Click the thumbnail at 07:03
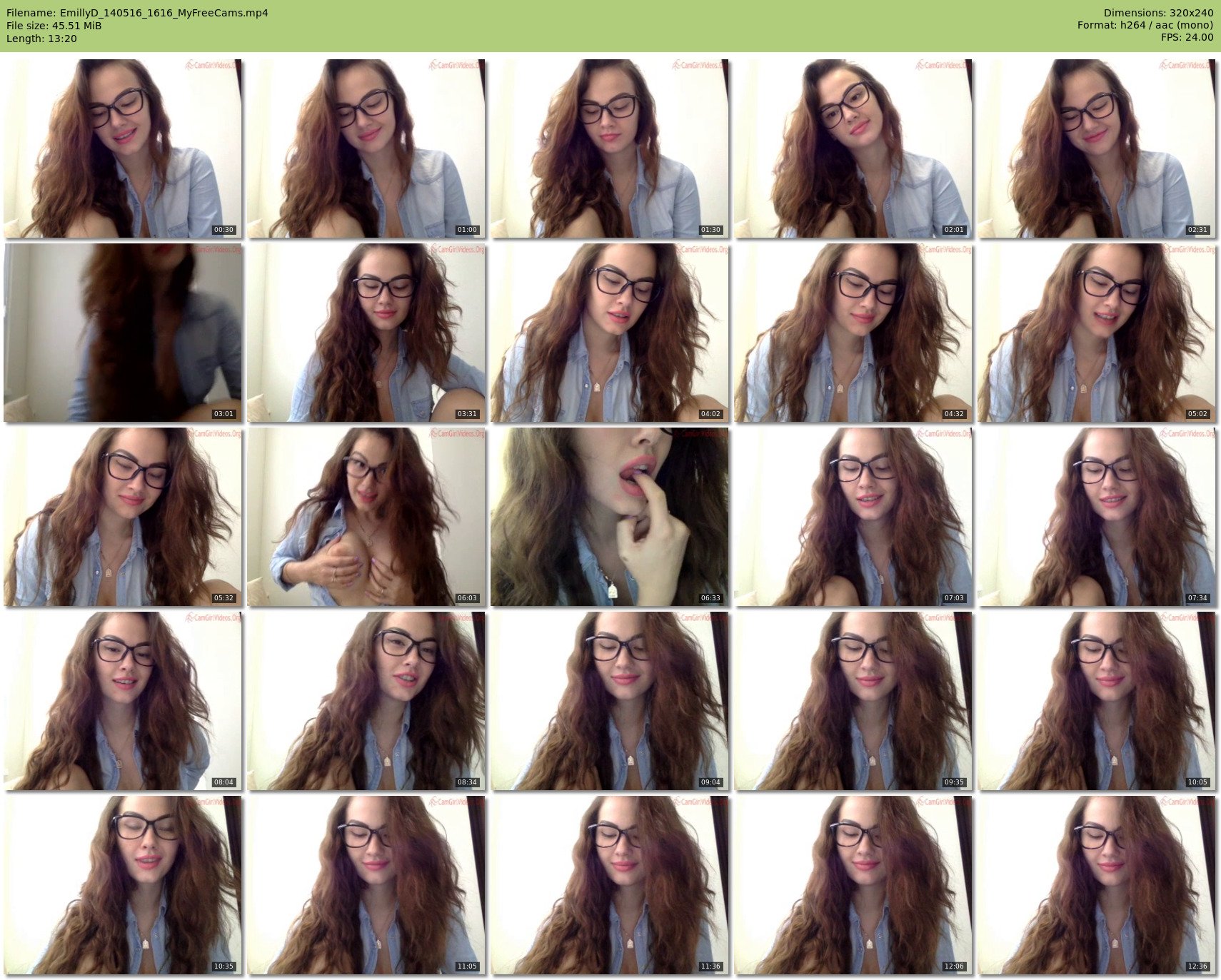Image resolution: width=1221 pixels, height=980 pixels. [x=853, y=517]
